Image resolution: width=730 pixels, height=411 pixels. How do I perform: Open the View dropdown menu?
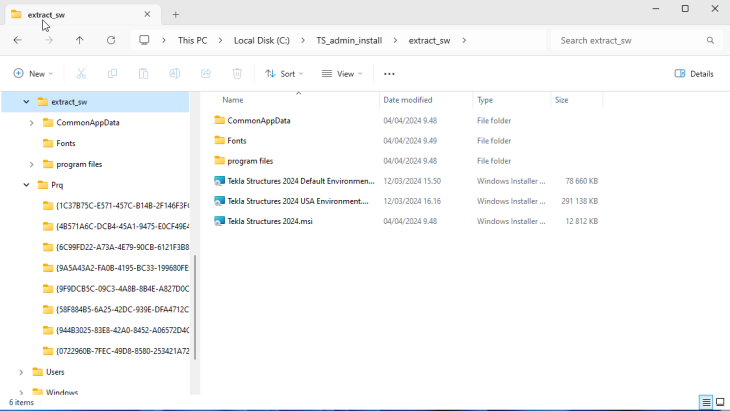tap(342, 74)
